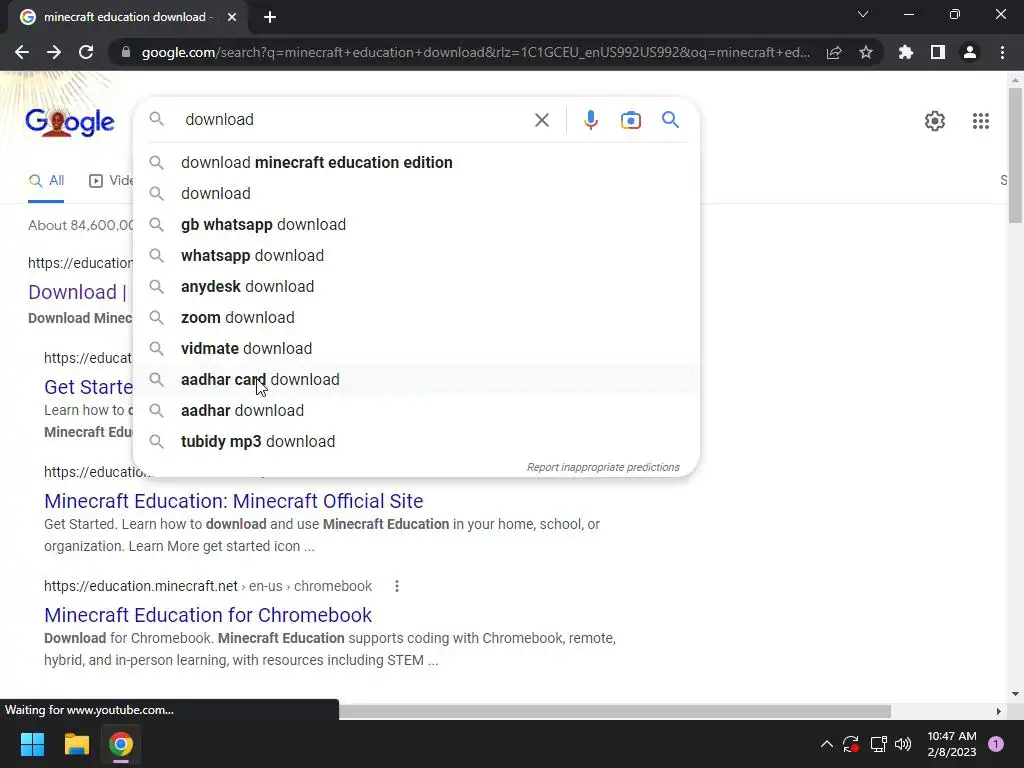The height and width of the screenshot is (768, 1024).
Task: Start voice search with microphone icon
Action: [x=590, y=120]
